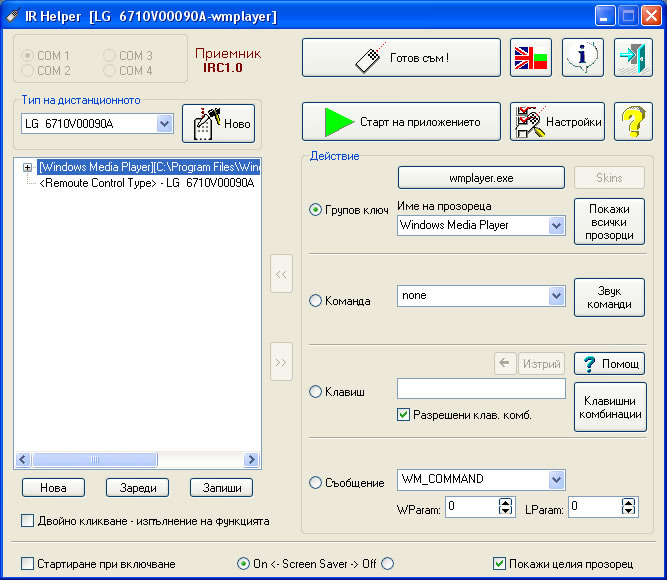Open the 'WM_COMMAND' message dropdown
This screenshot has width=667, height=580.
tap(556, 480)
